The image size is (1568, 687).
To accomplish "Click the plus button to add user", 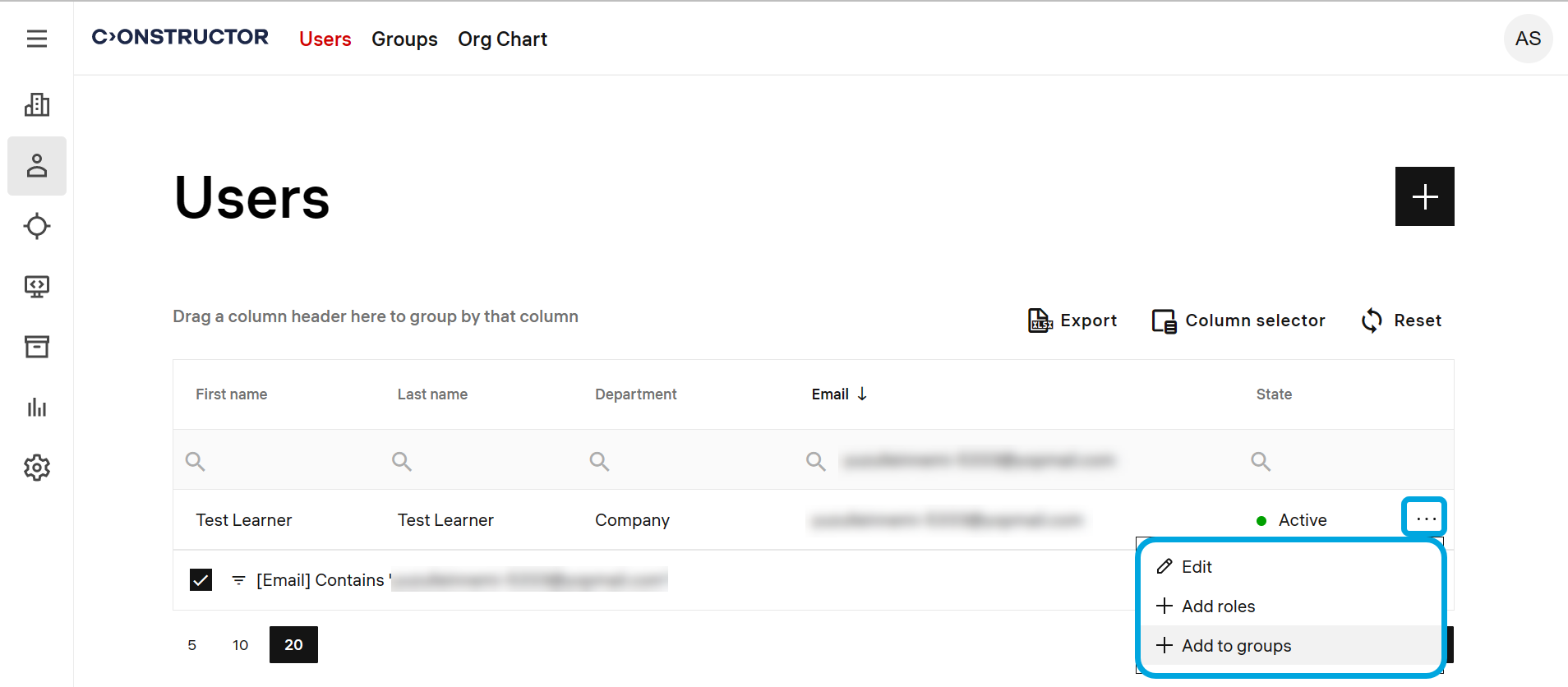I will [1424, 196].
